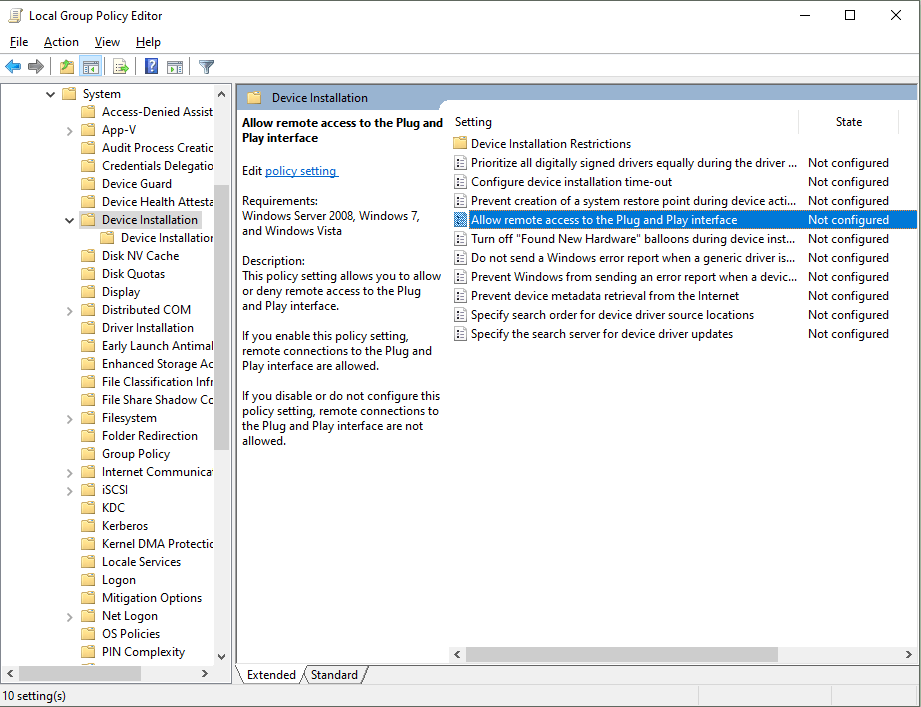This screenshot has width=921, height=707.
Task: Click the Device Installation Restrictions folder icon in list
Action: pyautogui.click(x=460, y=144)
